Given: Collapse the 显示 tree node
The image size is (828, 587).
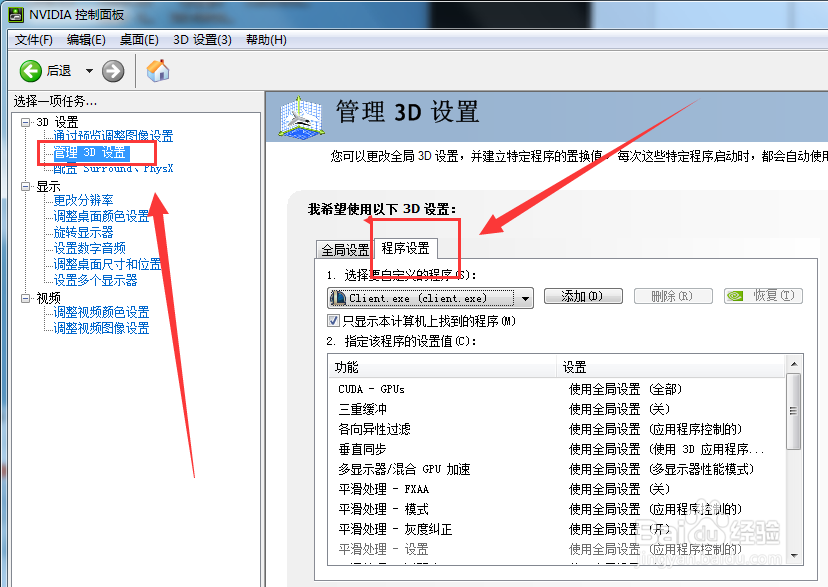Looking at the screenshot, I should pos(25,186).
